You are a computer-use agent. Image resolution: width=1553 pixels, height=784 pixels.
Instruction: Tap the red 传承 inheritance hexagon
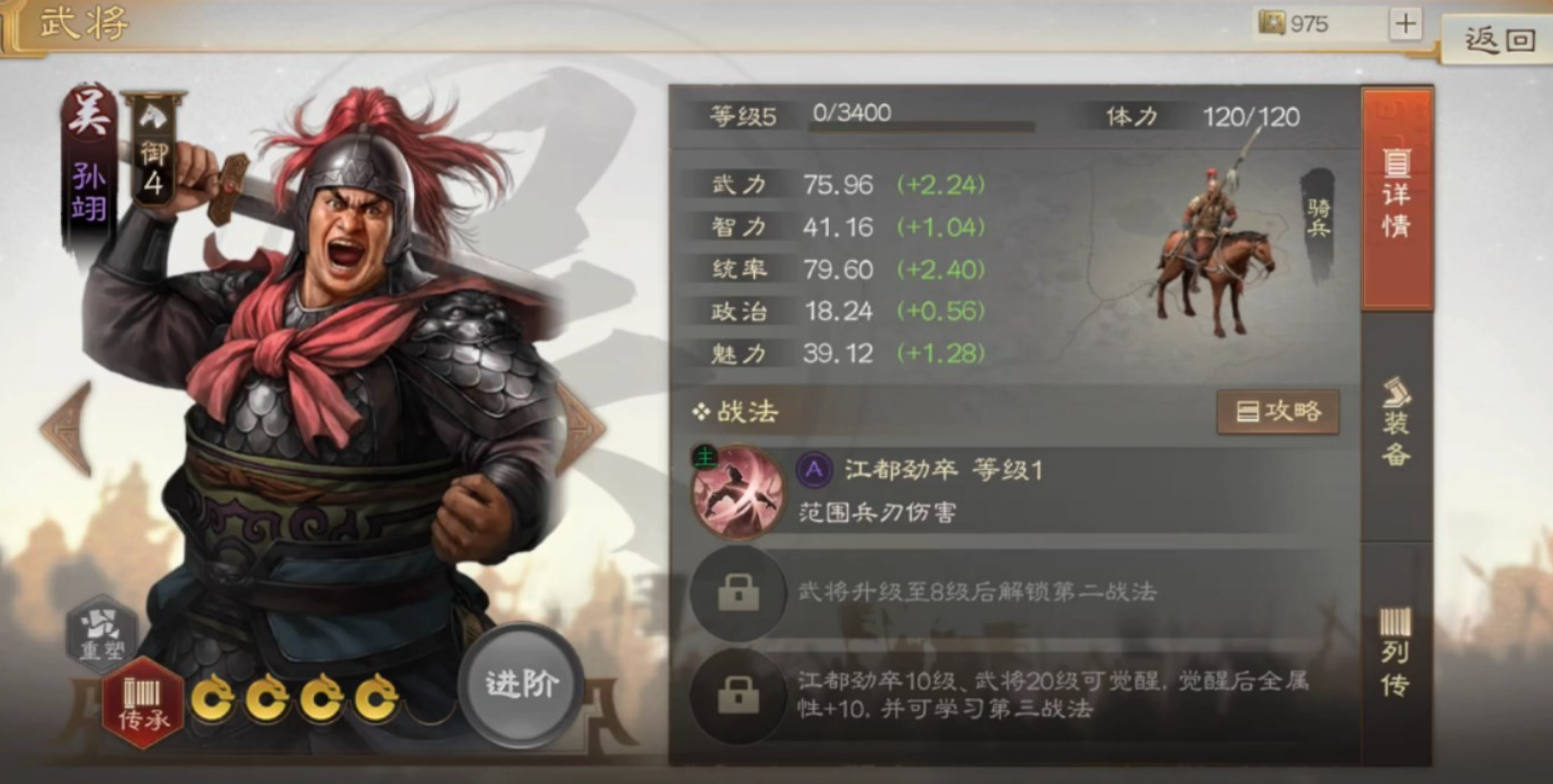(143, 705)
